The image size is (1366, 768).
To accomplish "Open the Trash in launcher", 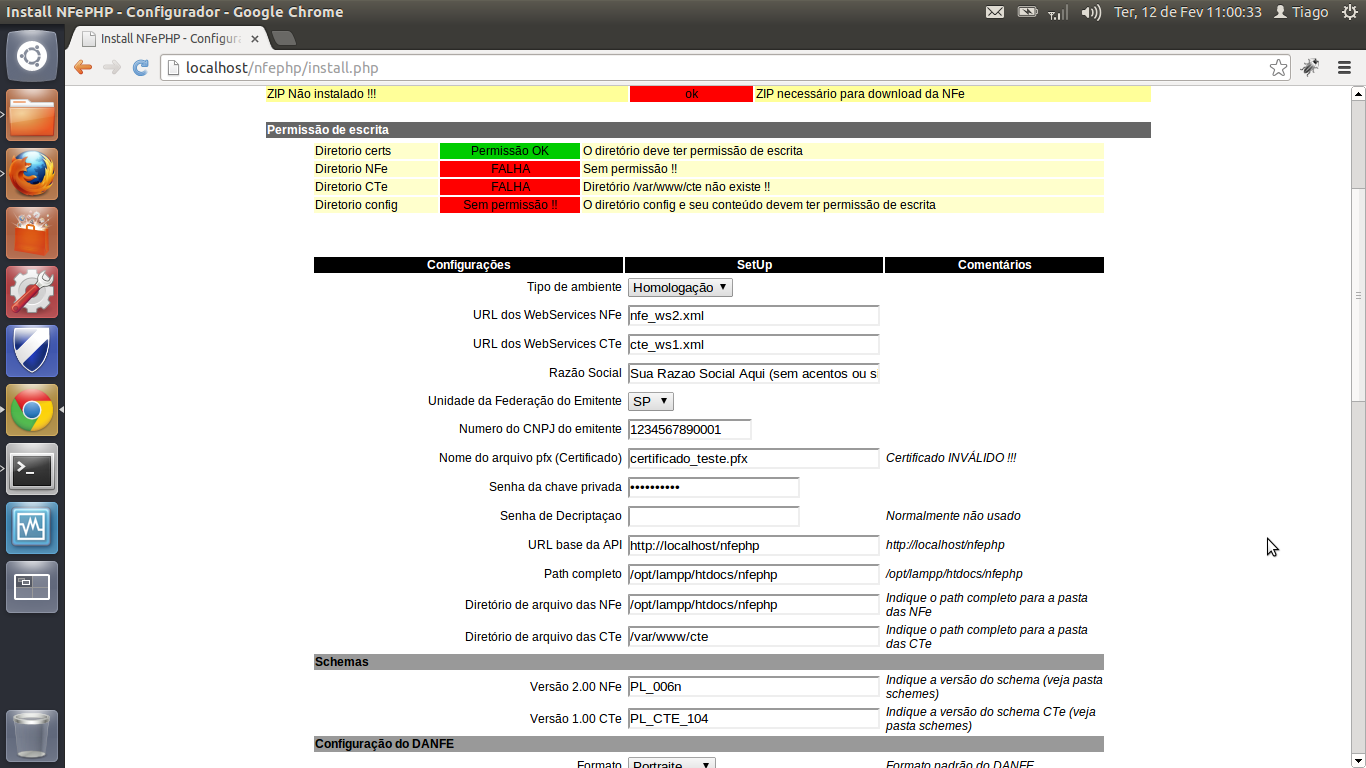I will click(x=32, y=736).
